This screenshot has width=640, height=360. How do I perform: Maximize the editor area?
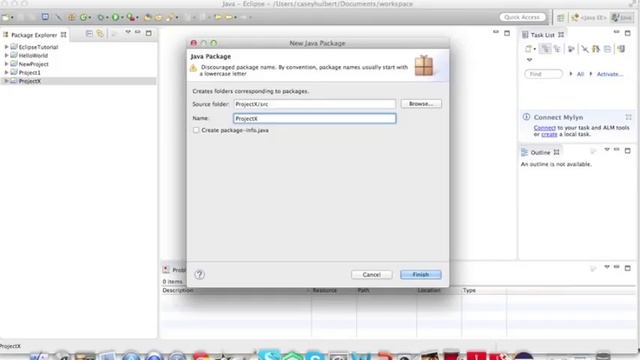pyautogui.click(x=507, y=33)
